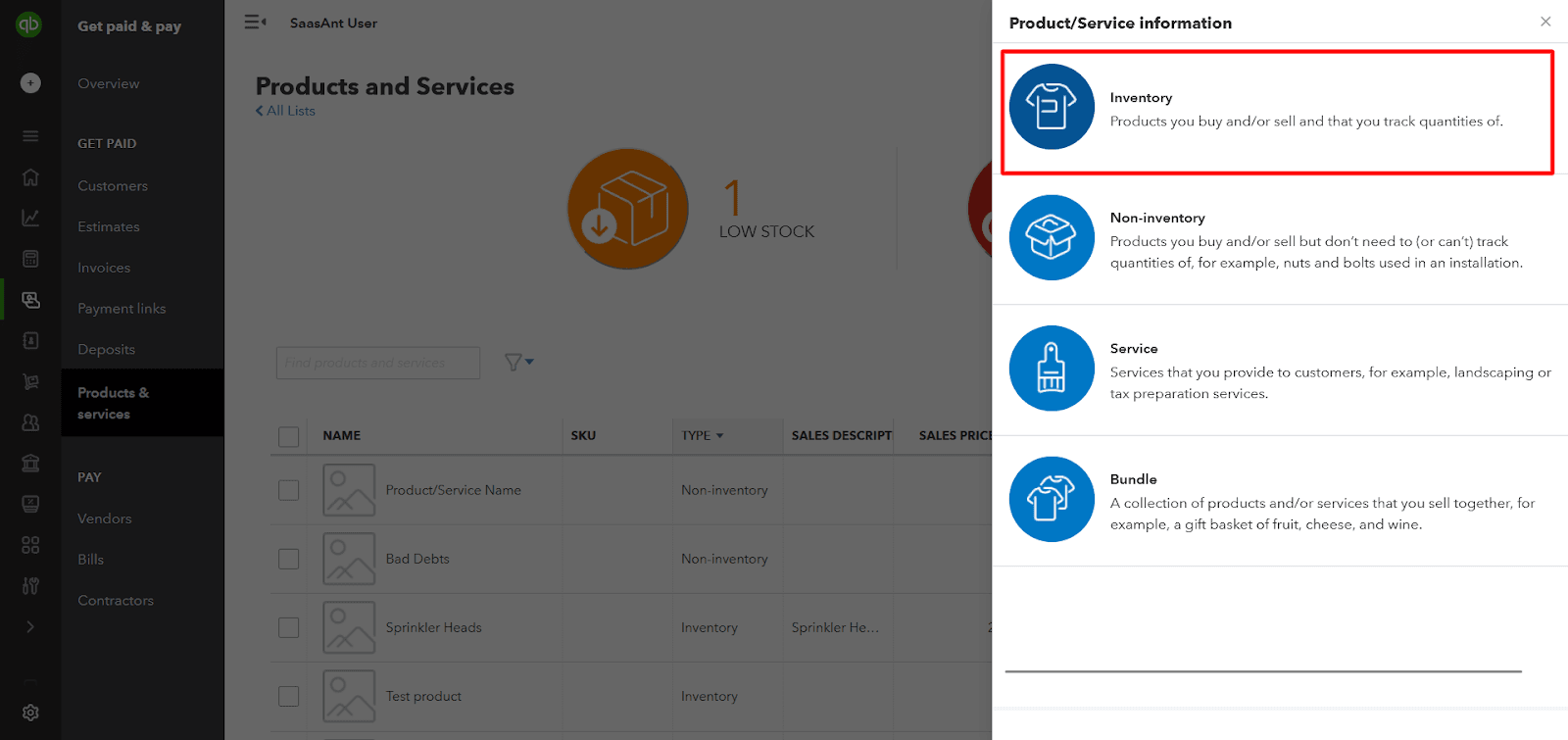
Task: Click the funnel filter icon
Action: (x=514, y=363)
